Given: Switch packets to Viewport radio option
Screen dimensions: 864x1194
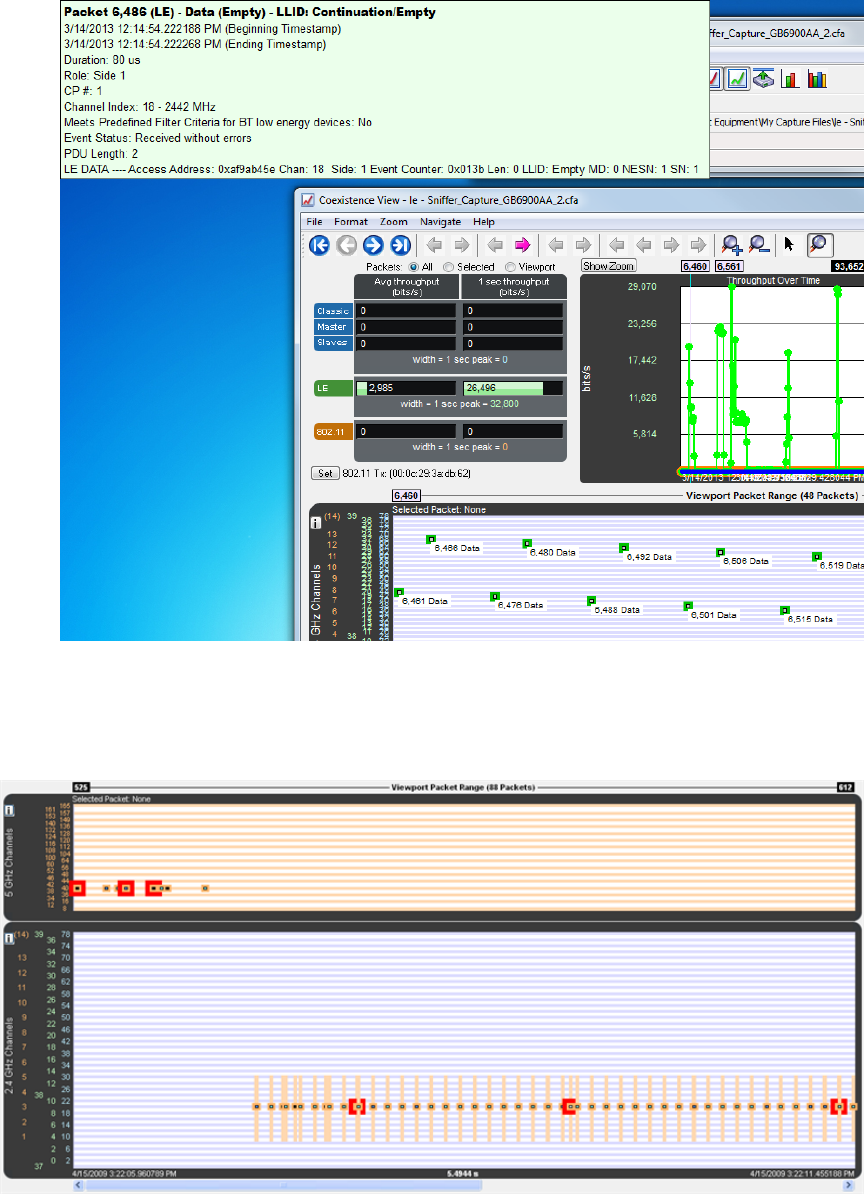Looking at the screenshot, I should [511, 267].
